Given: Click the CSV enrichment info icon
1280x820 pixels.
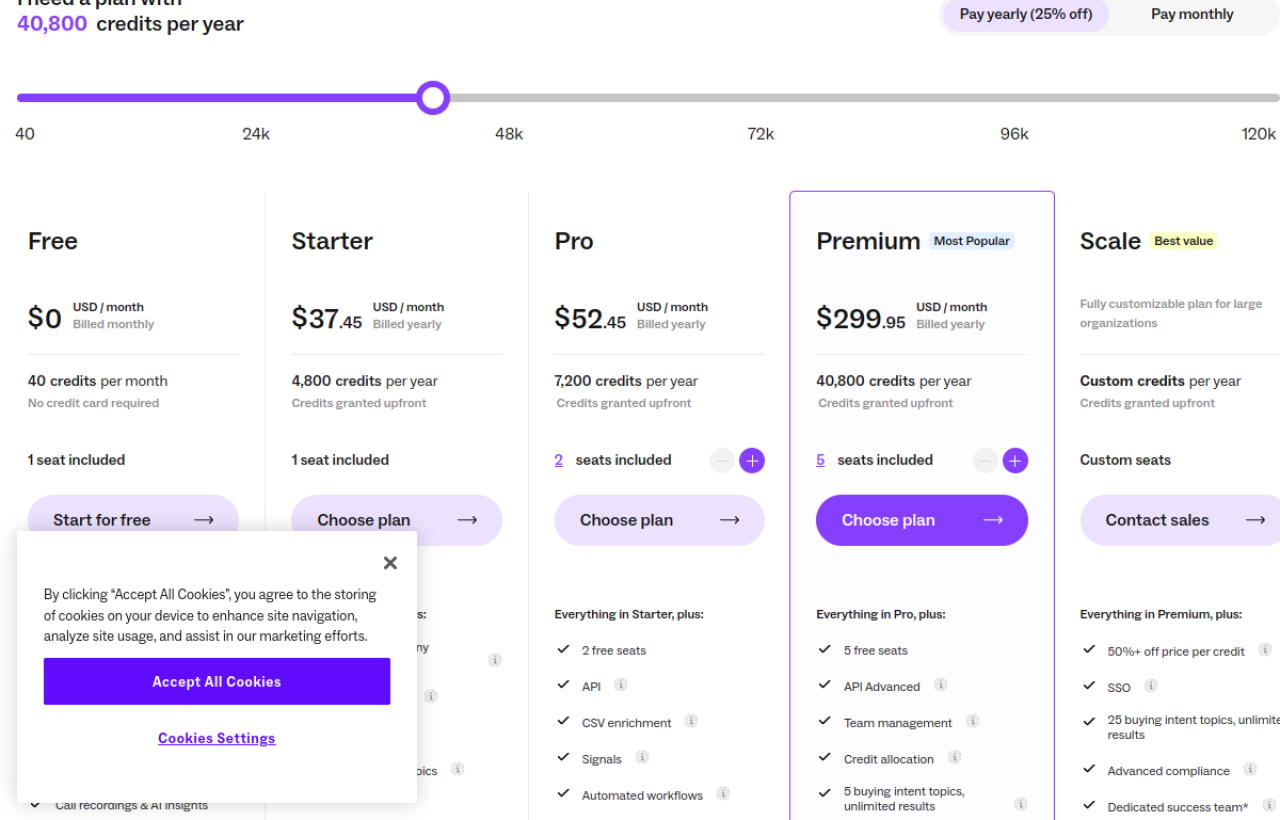Looking at the screenshot, I should point(693,721).
